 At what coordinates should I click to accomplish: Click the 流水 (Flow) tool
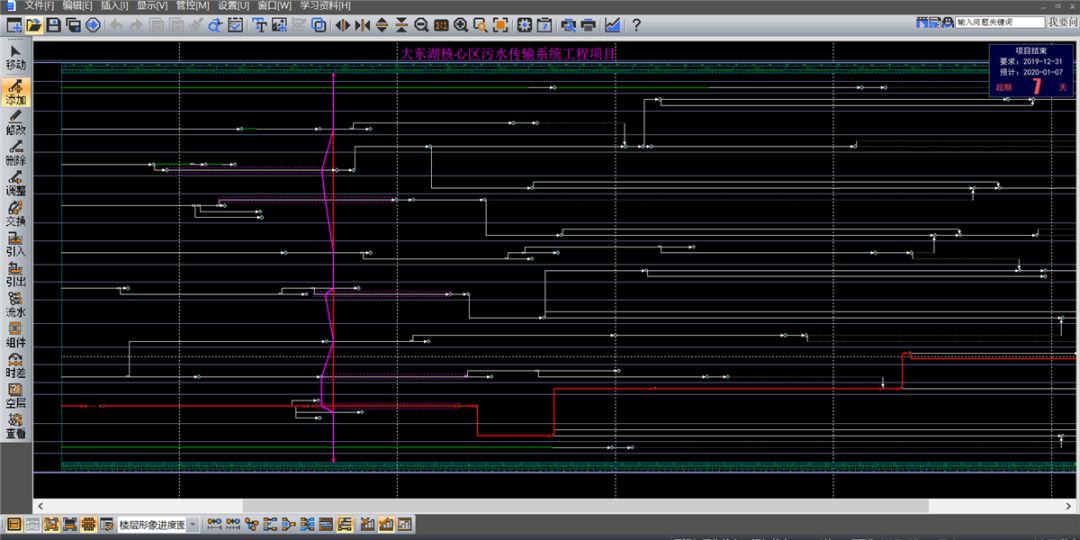(16, 305)
